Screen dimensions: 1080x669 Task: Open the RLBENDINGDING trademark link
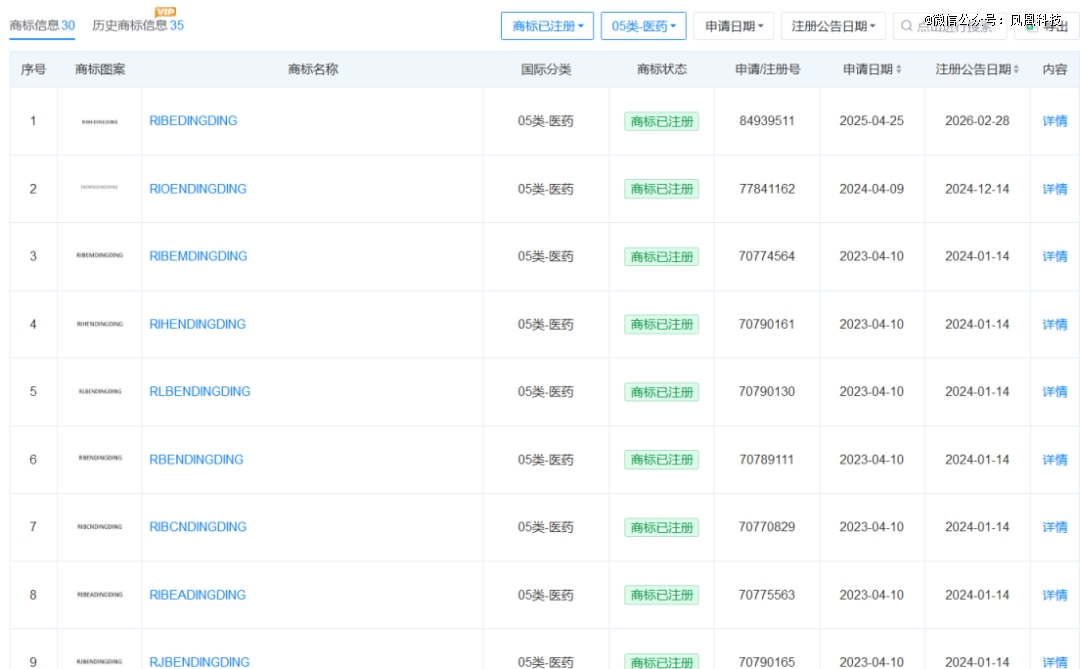click(x=200, y=391)
